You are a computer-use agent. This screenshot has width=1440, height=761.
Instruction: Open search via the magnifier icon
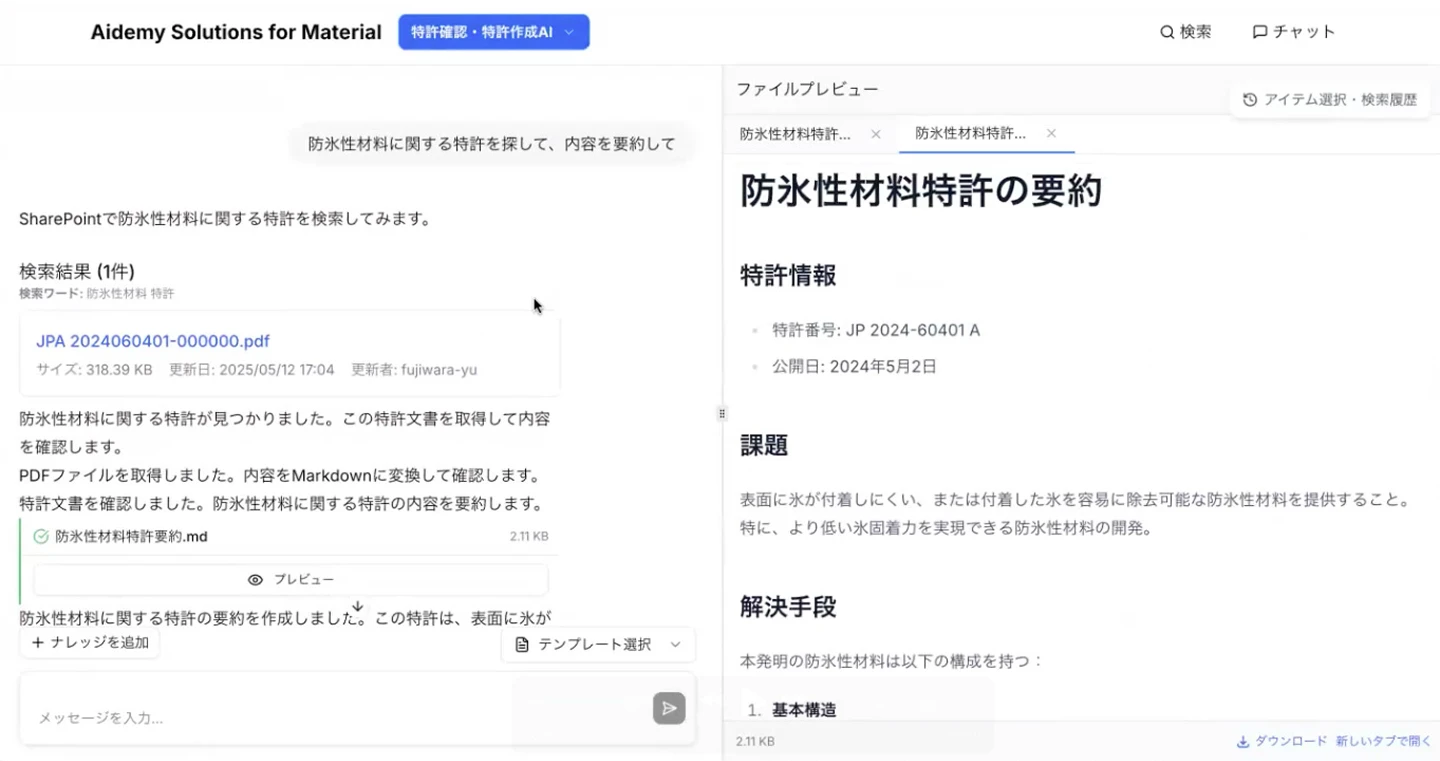point(1165,31)
